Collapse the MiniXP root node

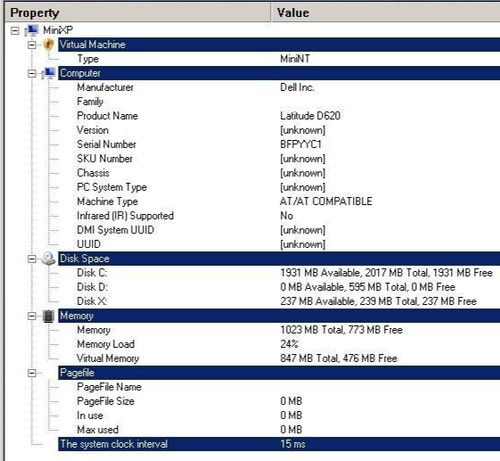click(15, 31)
